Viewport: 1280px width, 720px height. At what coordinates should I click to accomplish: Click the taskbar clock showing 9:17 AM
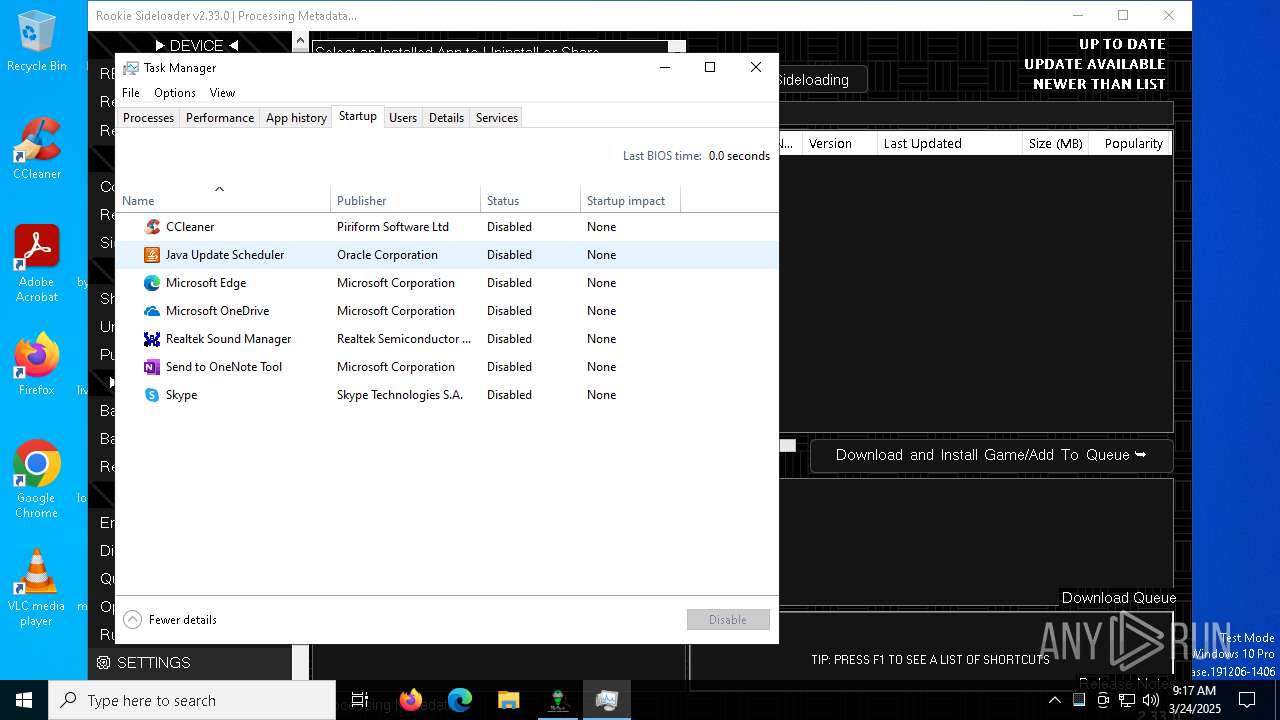1194,700
